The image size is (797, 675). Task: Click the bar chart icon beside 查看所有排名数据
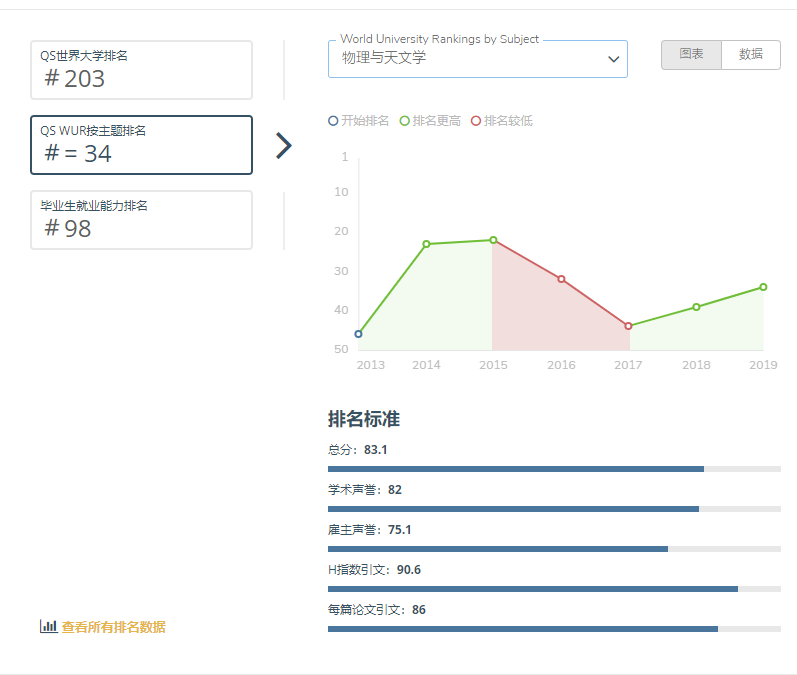coord(48,626)
